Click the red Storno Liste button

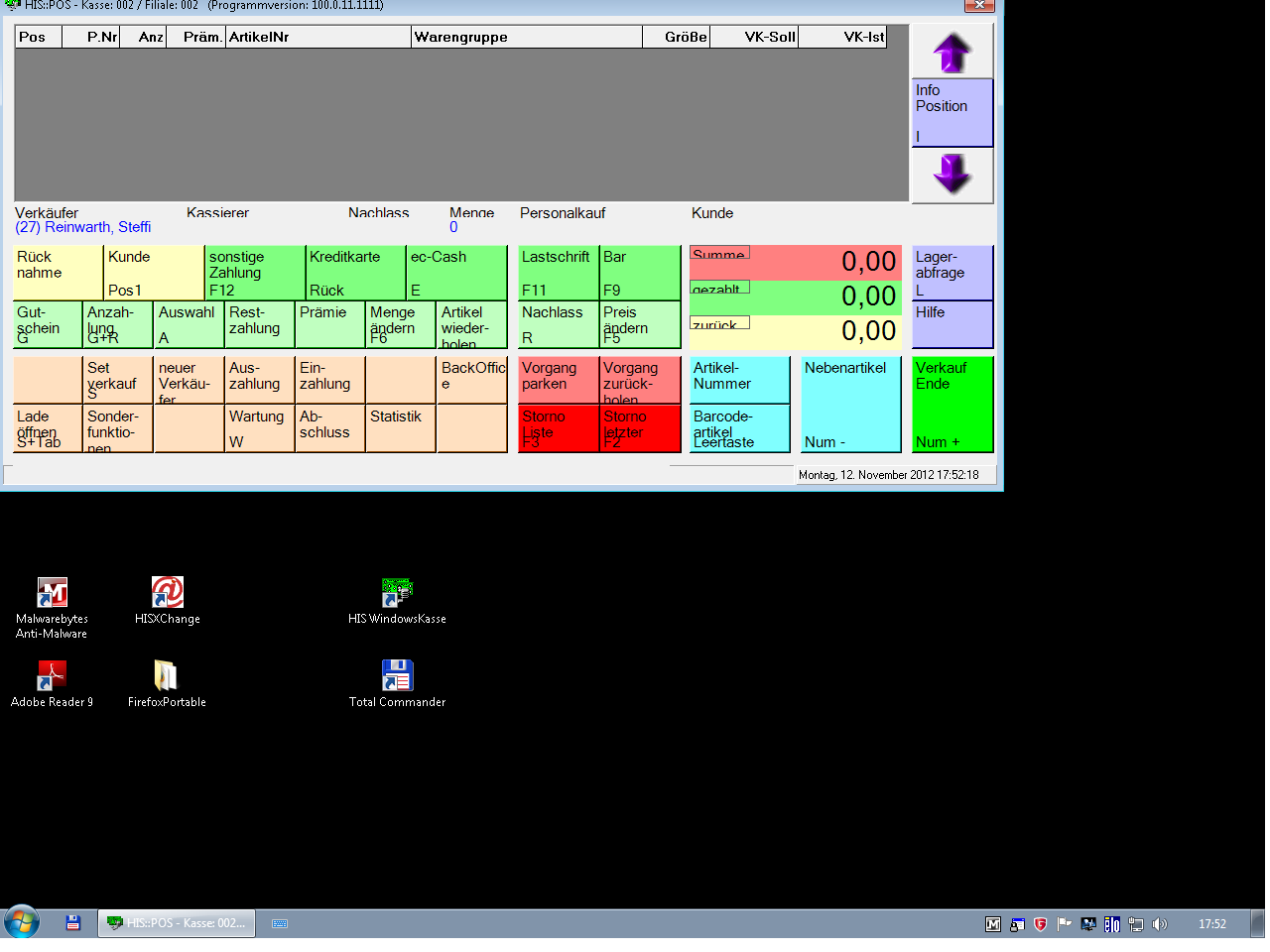[559, 428]
